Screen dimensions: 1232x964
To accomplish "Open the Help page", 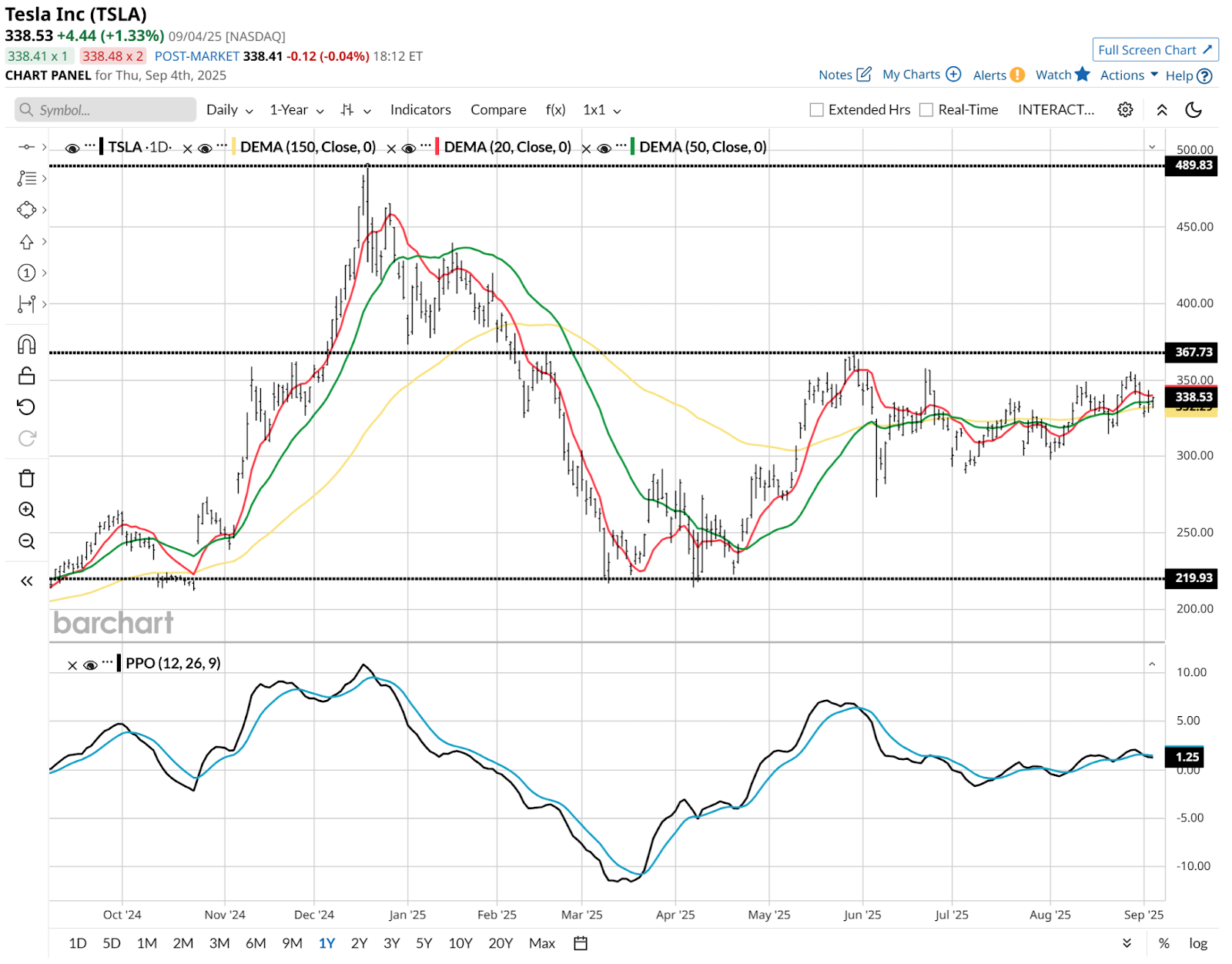I will (1189, 75).
